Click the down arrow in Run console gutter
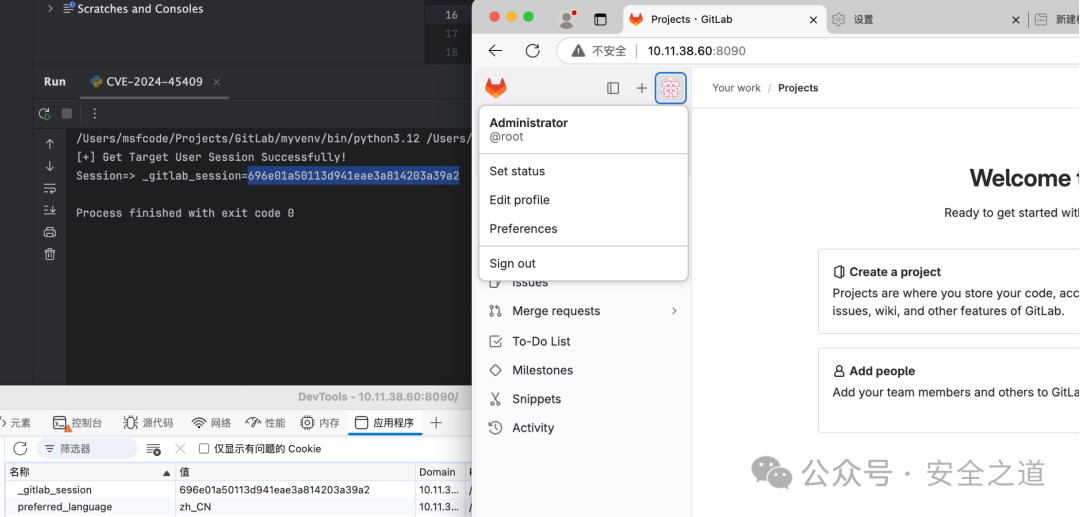The width and height of the screenshot is (1080, 517). [x=50, y=166]
